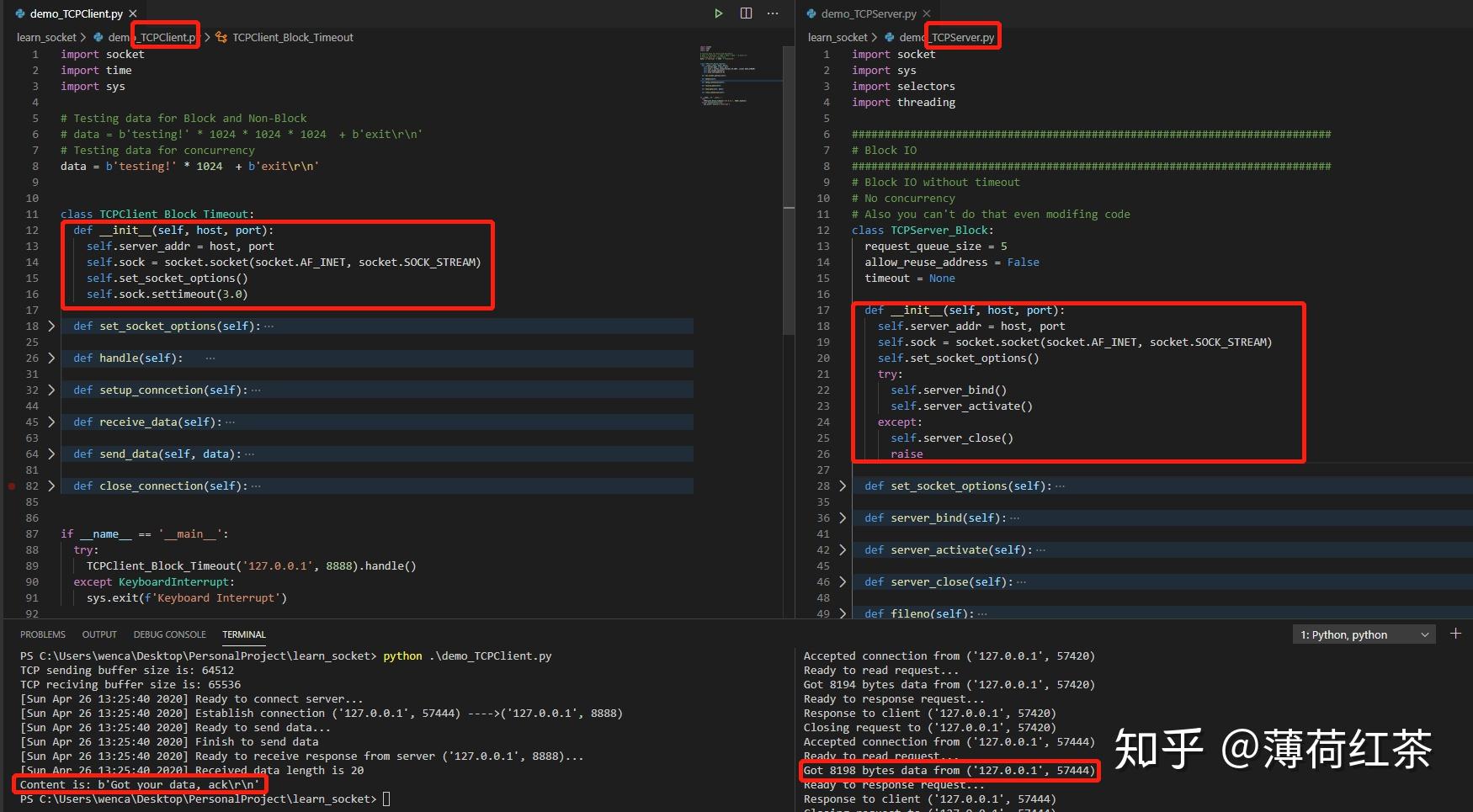Screen dimensions: 1473x812
Task: Expand folded set_socket_options in client editor
Action: [x=51, y=326]
